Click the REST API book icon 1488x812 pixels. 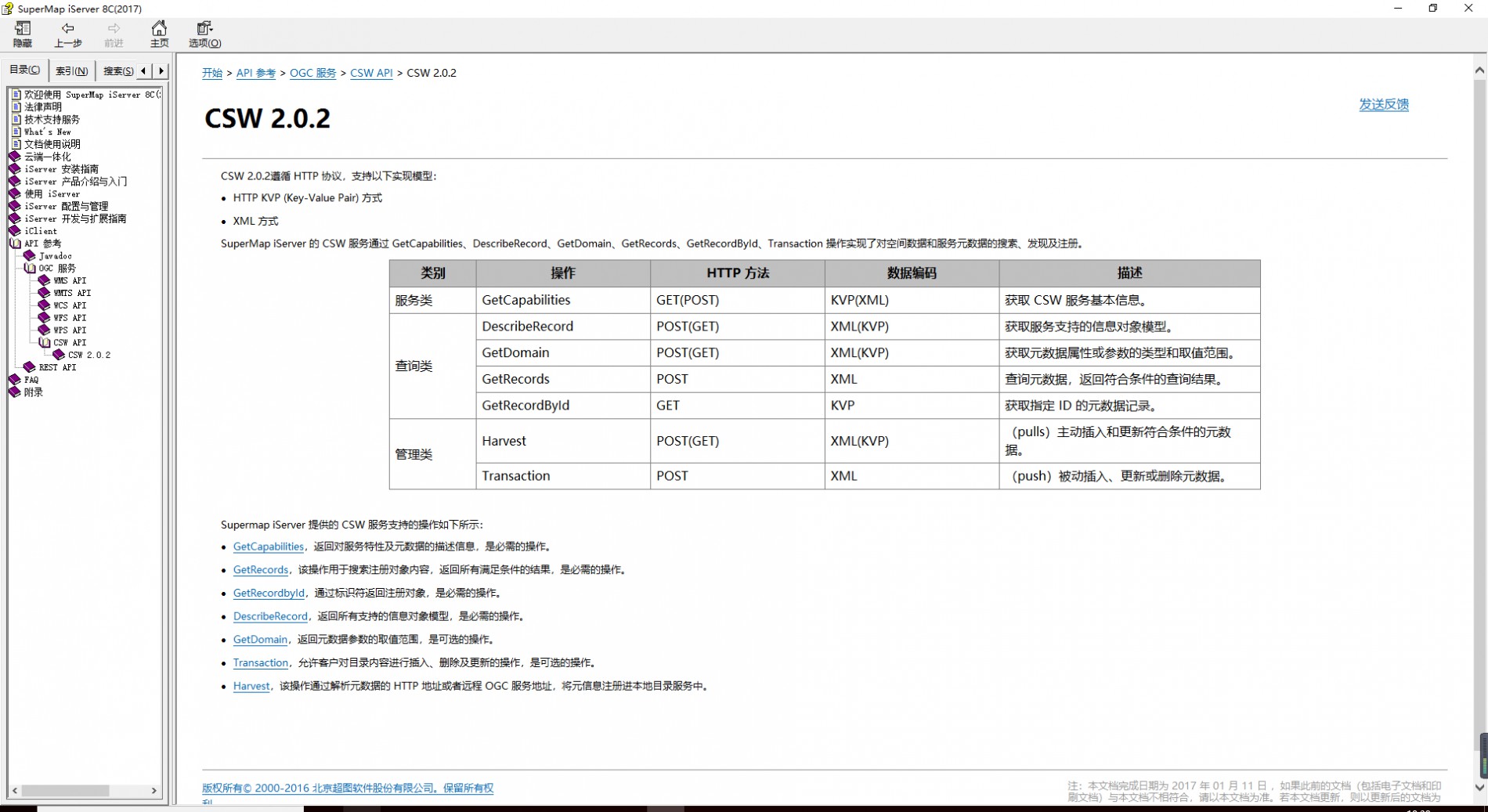[x=30, y=367]
